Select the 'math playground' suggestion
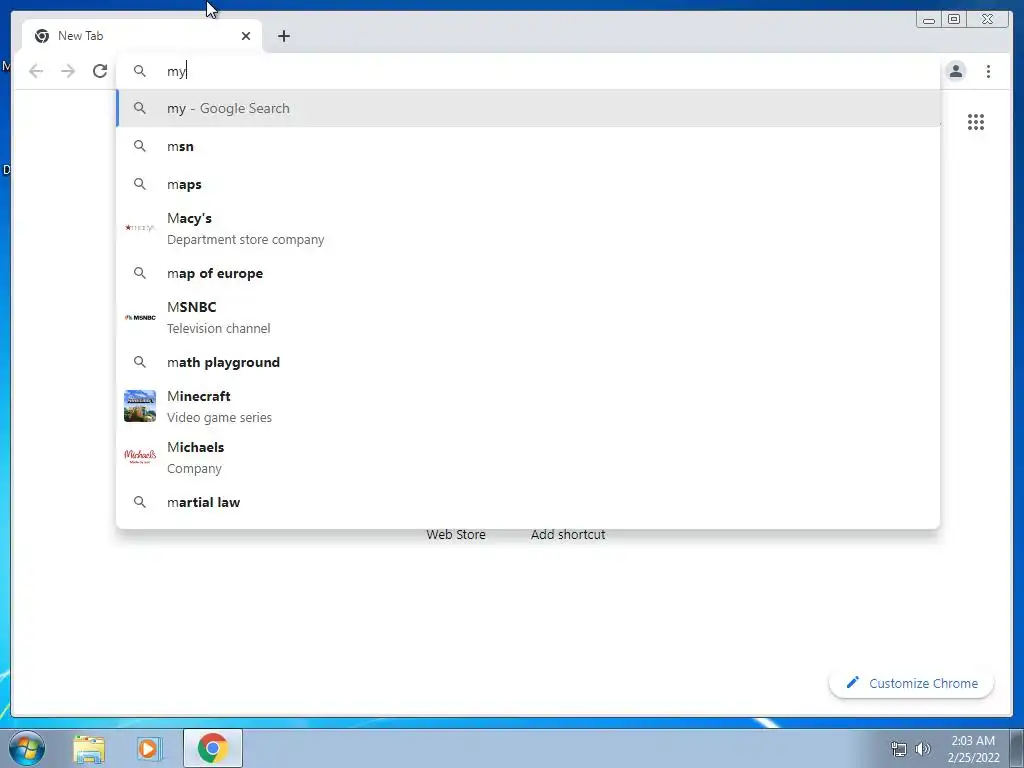 pyautogui.click(x=528, y=362)
